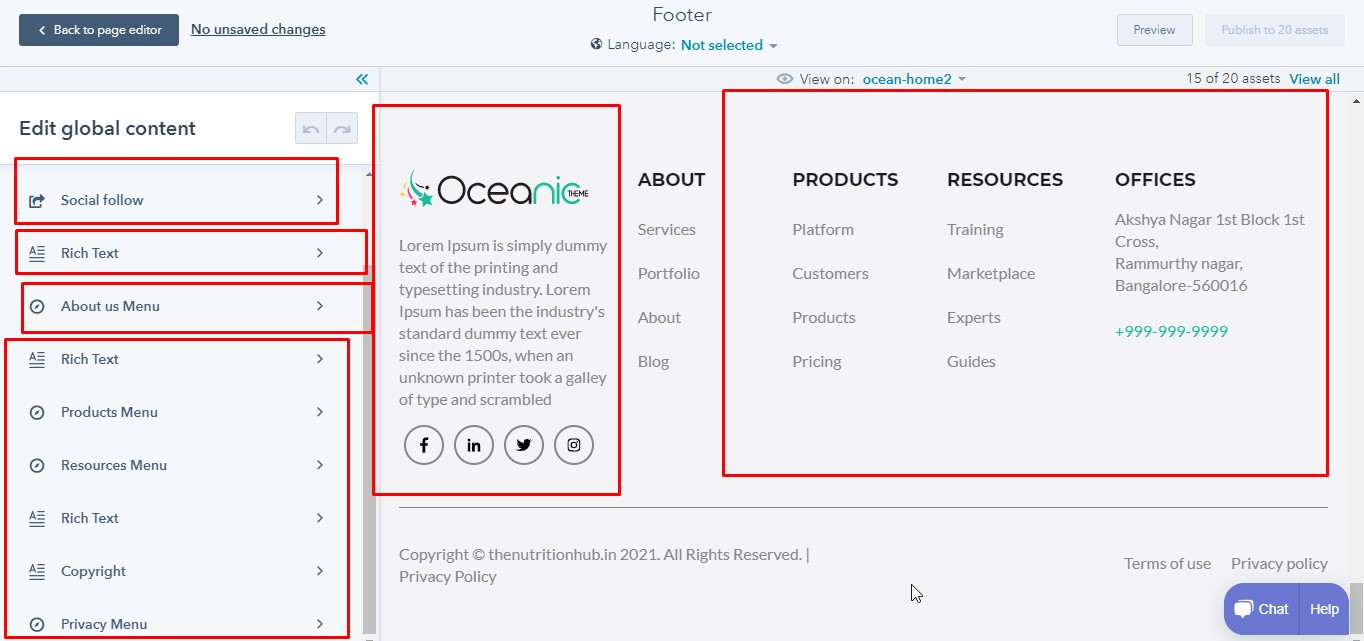Viewport: 1364px width, 641px height.
Task: Click the LinkedIn social icon
Action: [474, 445]
